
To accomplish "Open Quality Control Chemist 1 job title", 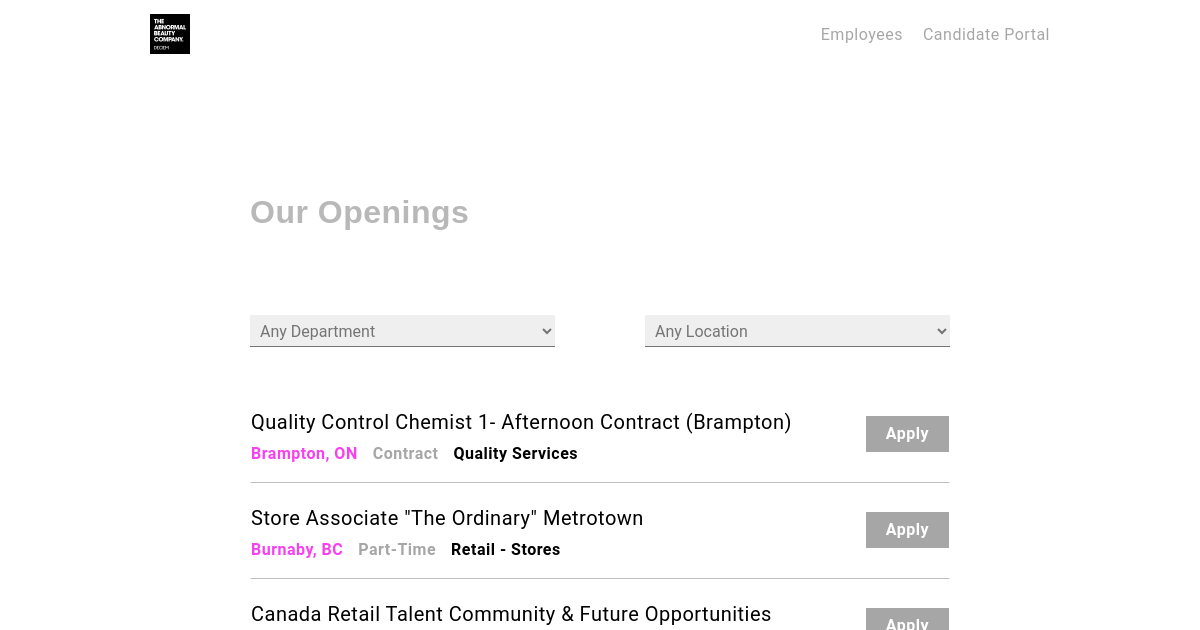I will (521, 422).
